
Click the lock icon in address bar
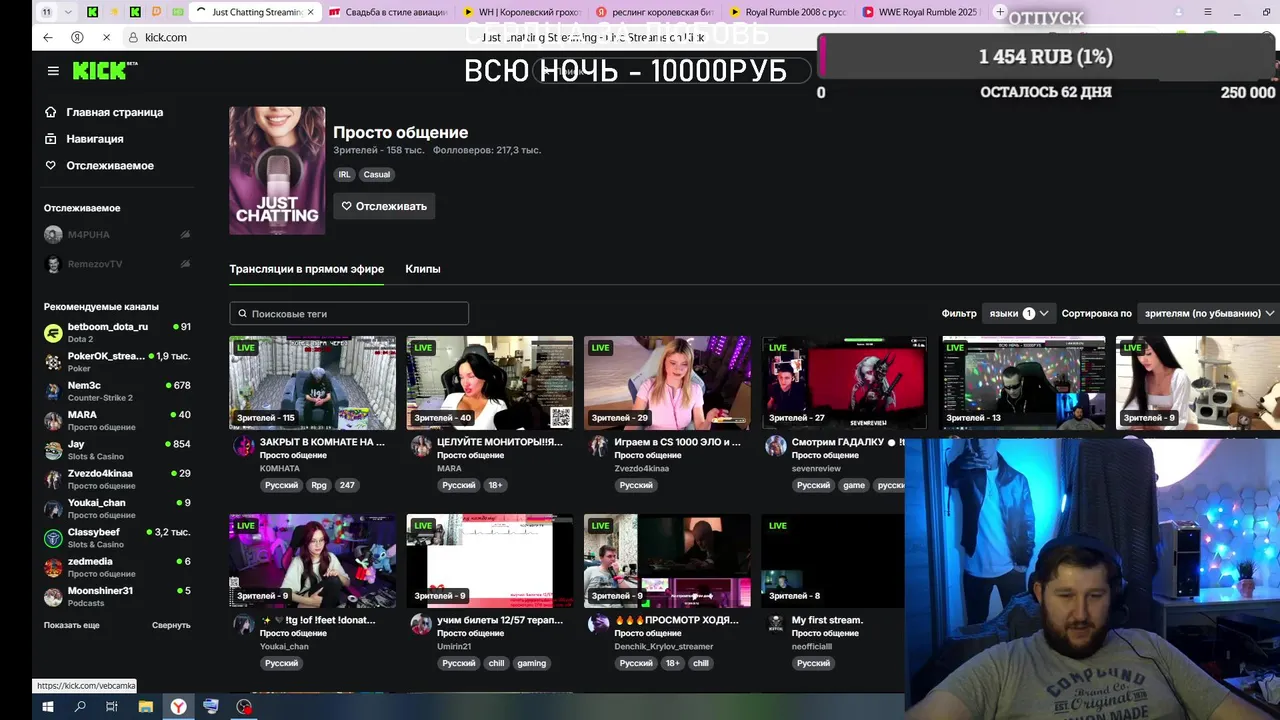(x=133, y=37)
